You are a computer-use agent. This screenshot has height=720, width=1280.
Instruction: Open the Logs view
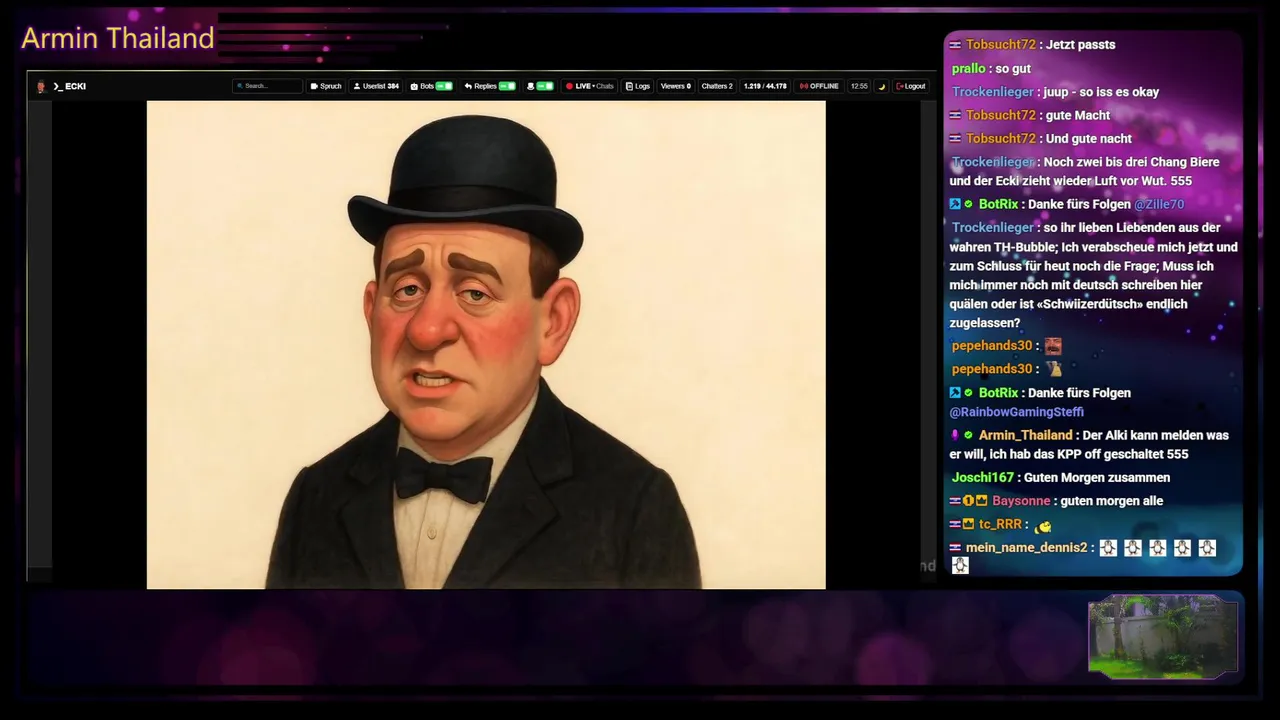click(x=638, y=86)
